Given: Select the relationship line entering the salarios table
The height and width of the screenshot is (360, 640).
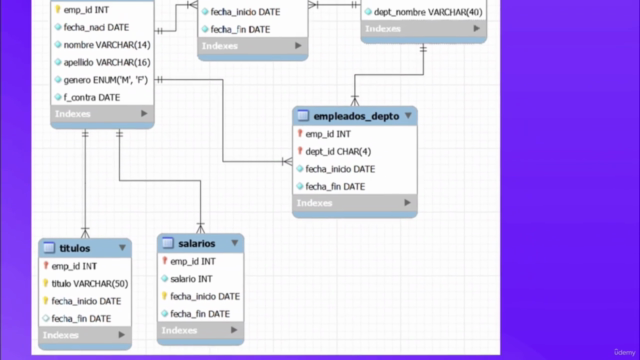Looking at the screenshot, I should 159,180.
